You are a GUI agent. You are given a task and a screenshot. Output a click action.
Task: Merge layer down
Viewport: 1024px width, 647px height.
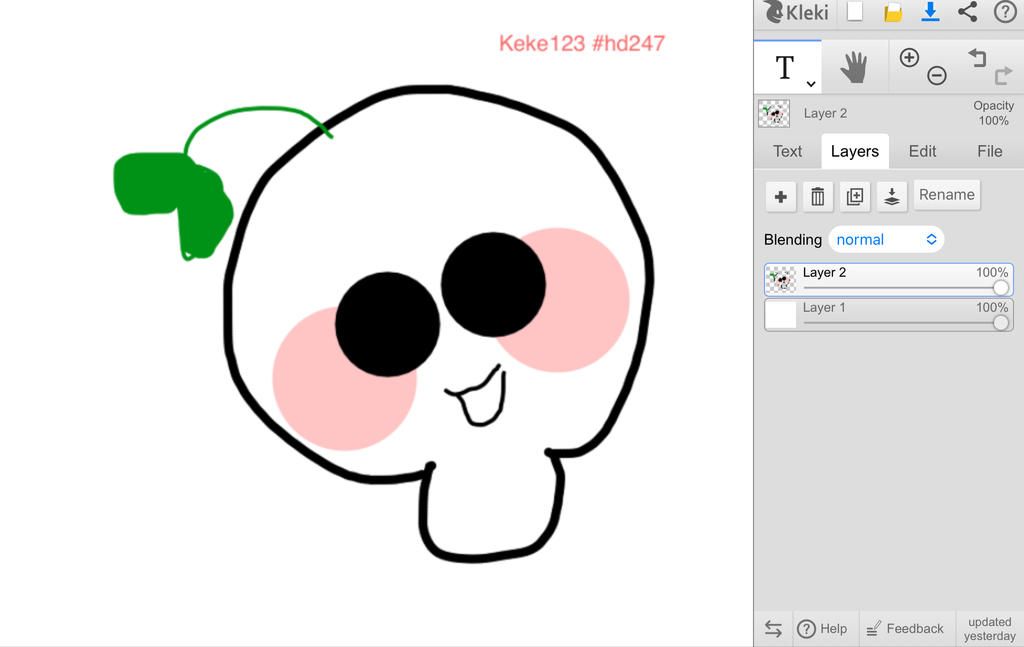(x=891, y=196)
